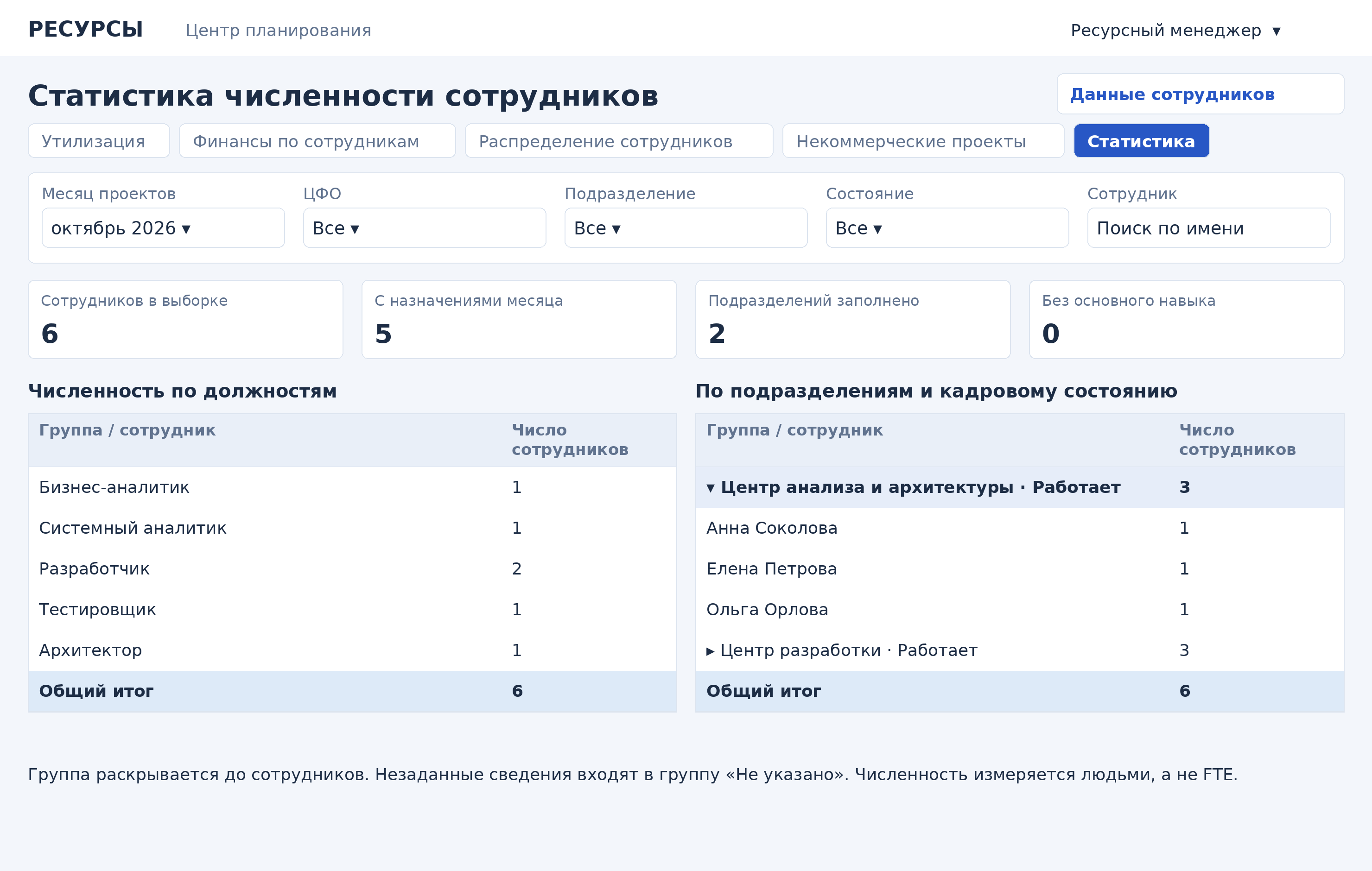Click Без основного навыка card

[x=1186, y=319]
